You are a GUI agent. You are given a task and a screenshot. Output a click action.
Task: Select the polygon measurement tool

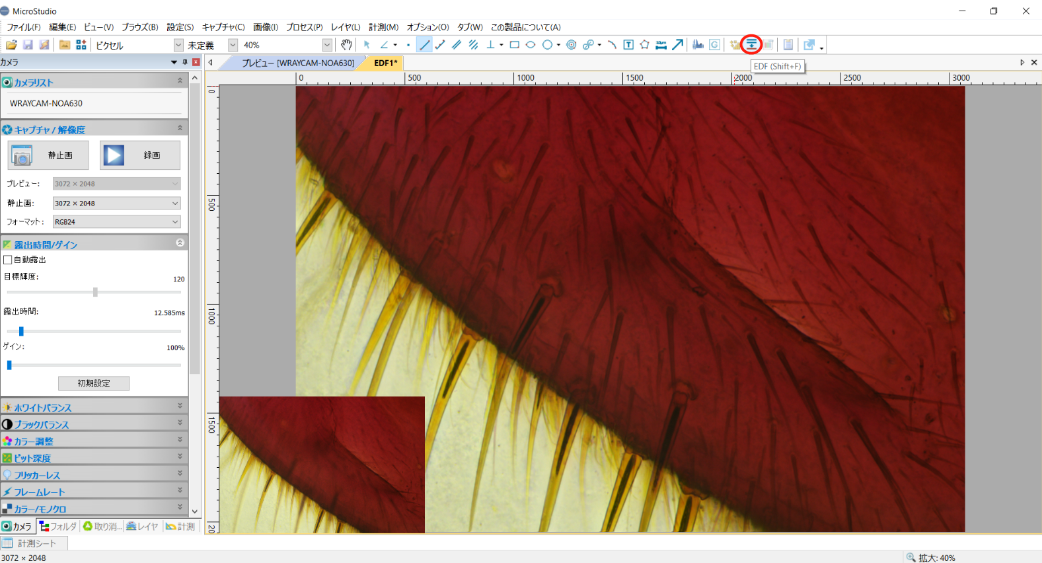pyautogui.click(x=644, y=45)
